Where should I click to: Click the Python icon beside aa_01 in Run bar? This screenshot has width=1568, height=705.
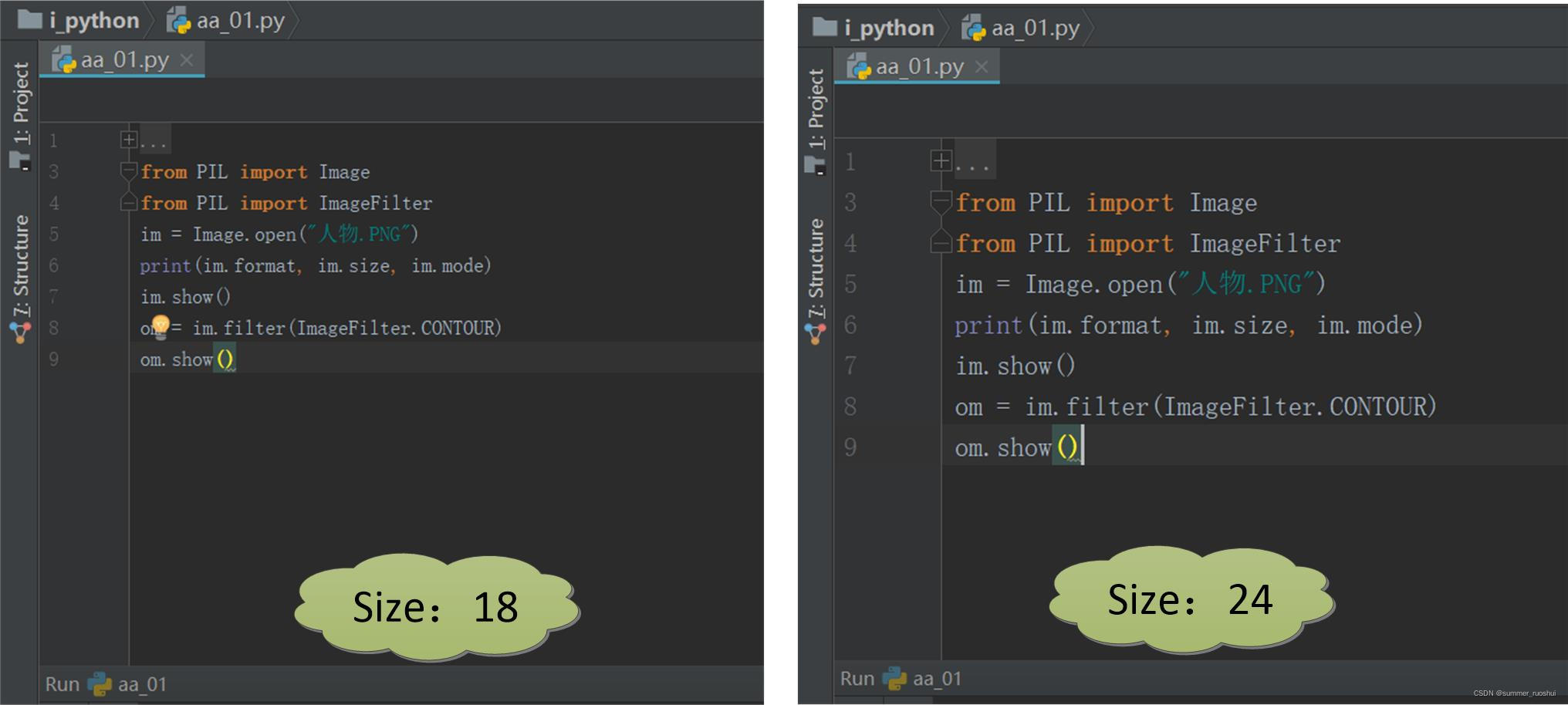click(96, 683)
